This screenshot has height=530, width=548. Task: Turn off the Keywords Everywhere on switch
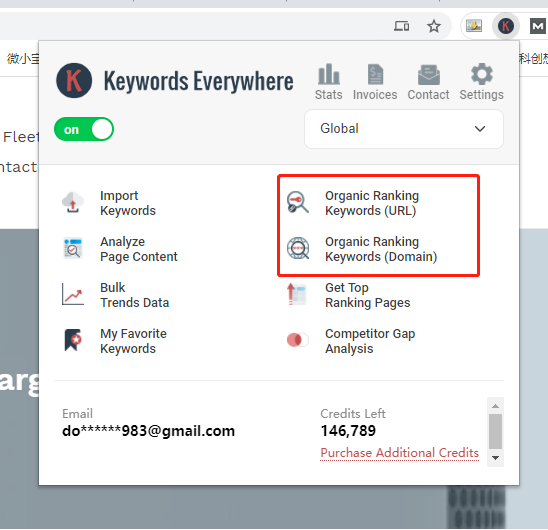[x=84, y=129]
